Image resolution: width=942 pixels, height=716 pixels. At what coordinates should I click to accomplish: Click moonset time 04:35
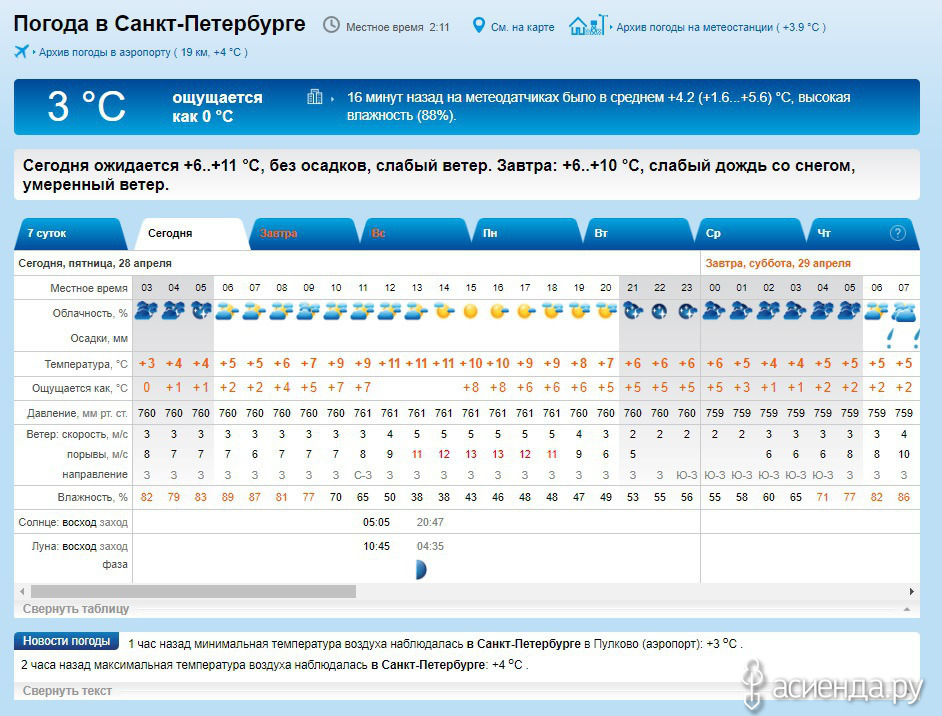tap(430, 546)
